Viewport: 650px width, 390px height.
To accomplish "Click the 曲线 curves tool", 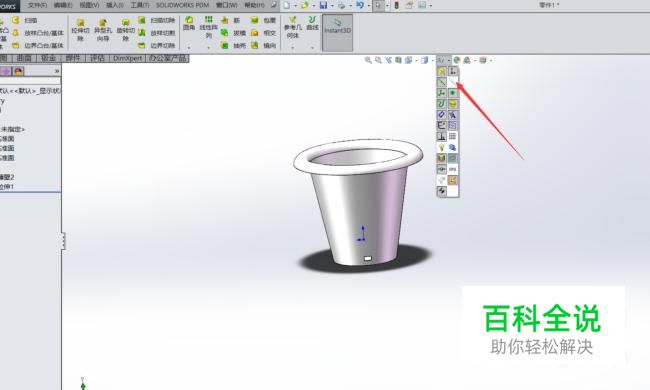I will click(x=312, y=24).
